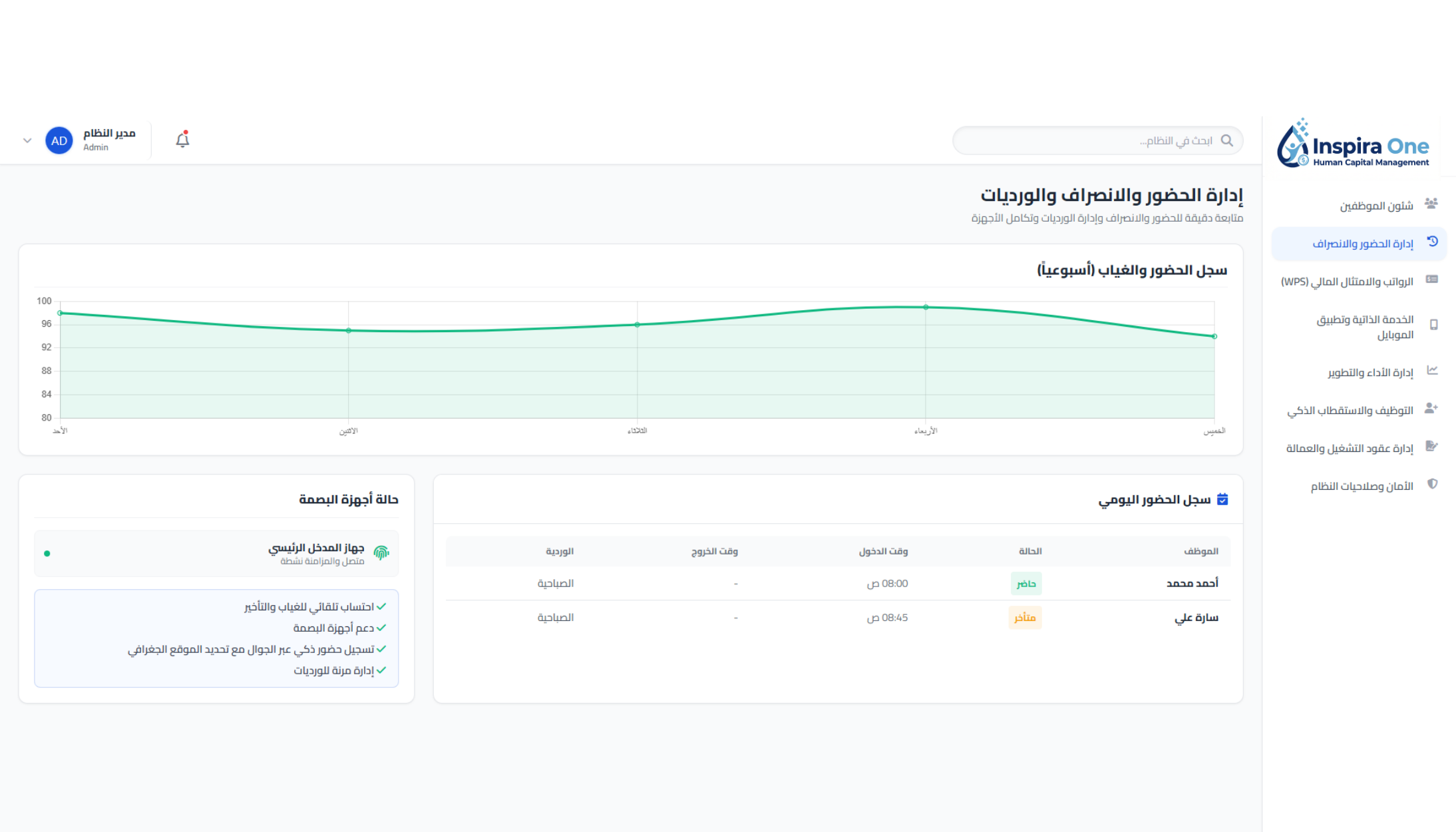The height and width of the screenshot is (832, 1456).
Task: Click the Inspira One logo
Action: click(1353, 144)
